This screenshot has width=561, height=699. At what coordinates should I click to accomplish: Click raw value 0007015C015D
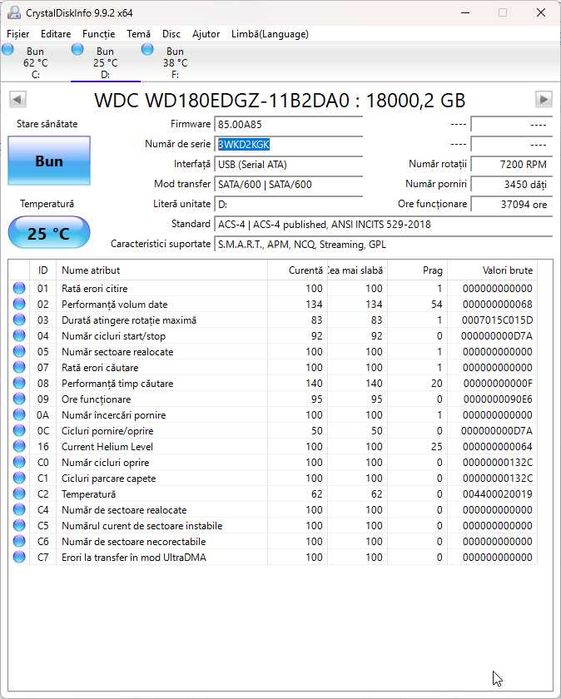pos(497,320)
